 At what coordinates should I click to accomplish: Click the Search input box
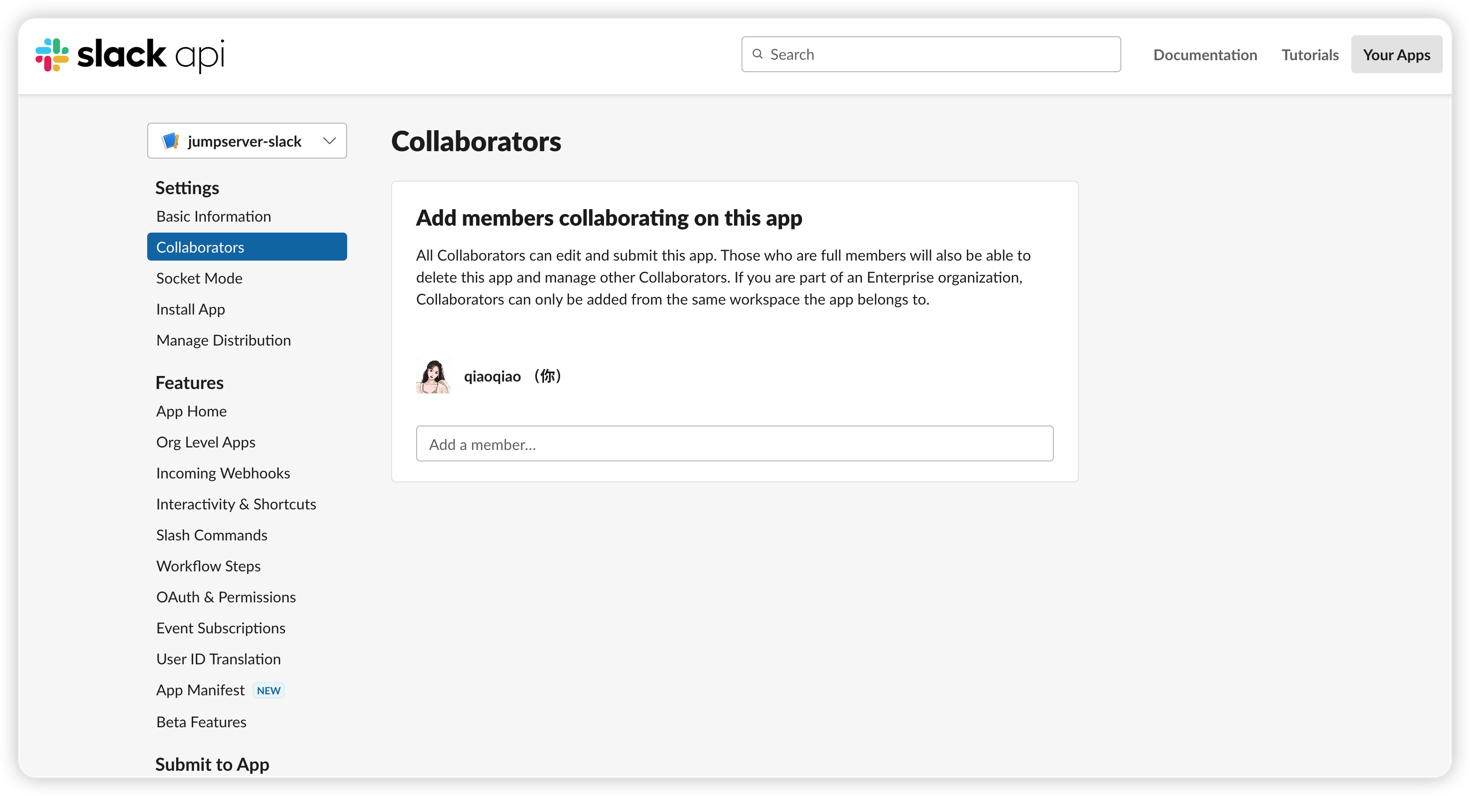(x=930, y=54)
